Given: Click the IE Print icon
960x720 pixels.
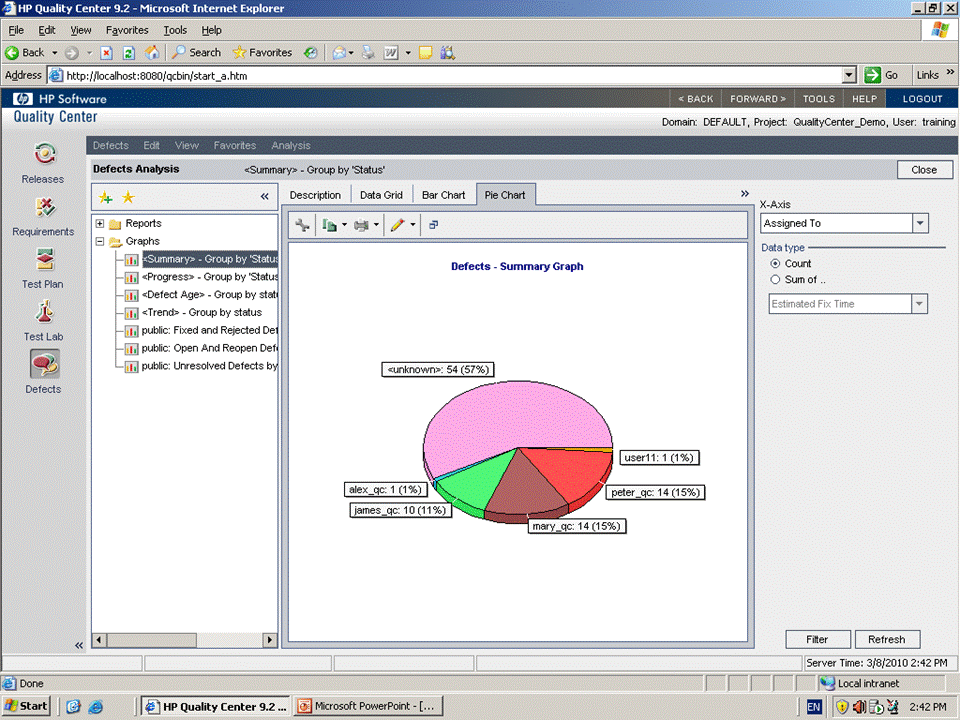Looking at the screenshot, I should 368,53.
